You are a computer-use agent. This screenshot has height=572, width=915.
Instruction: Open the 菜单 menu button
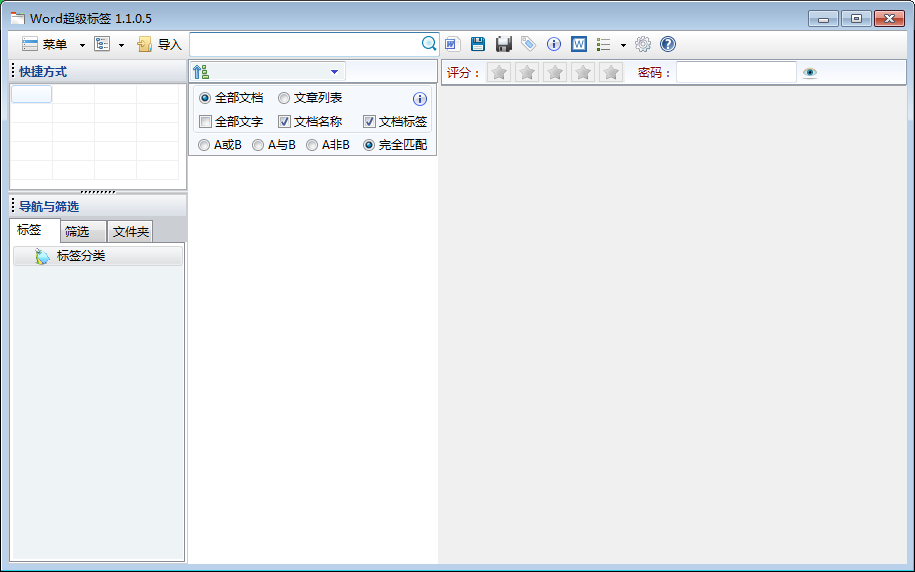click(45, 44)
